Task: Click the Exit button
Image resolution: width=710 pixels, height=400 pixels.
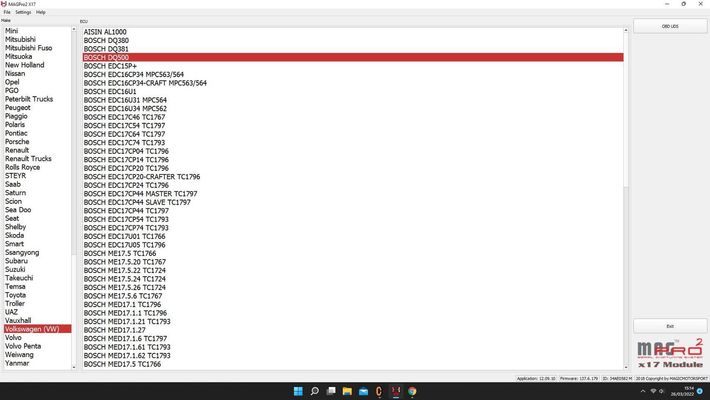Action: 670,326
